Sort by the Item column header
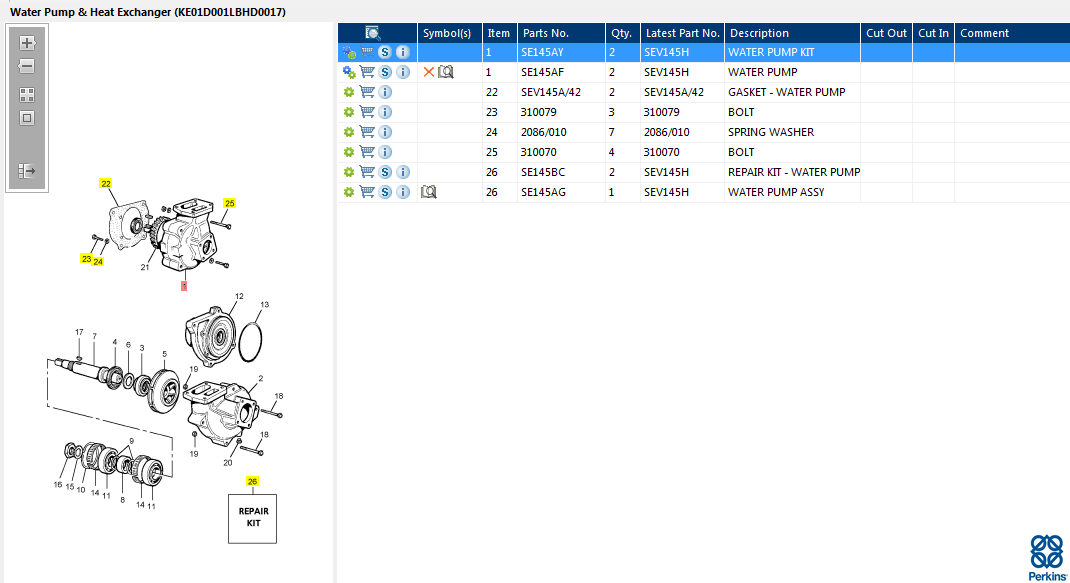Screen dimensions: 1070x583 tap(500, 33)
